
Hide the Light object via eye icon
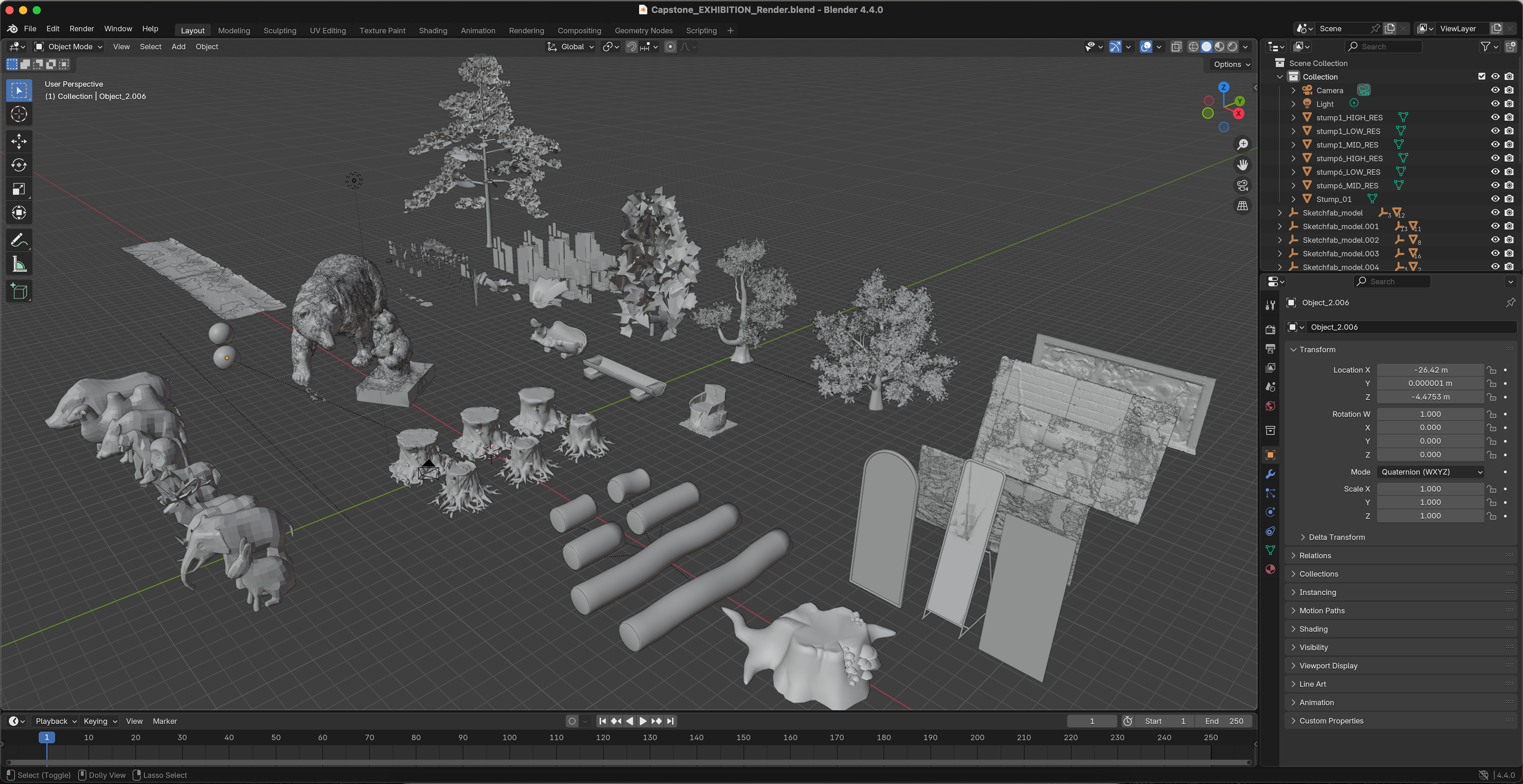[x=1495, y=104]
